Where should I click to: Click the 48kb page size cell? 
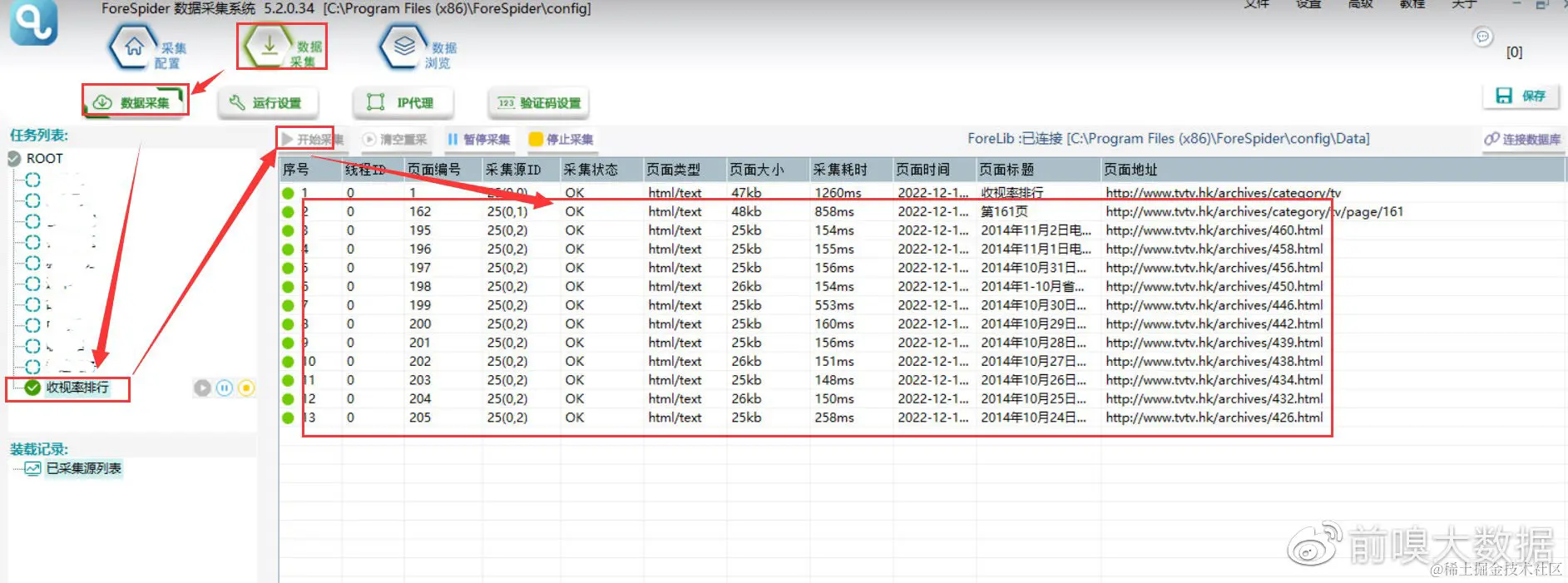coord(746,211)
